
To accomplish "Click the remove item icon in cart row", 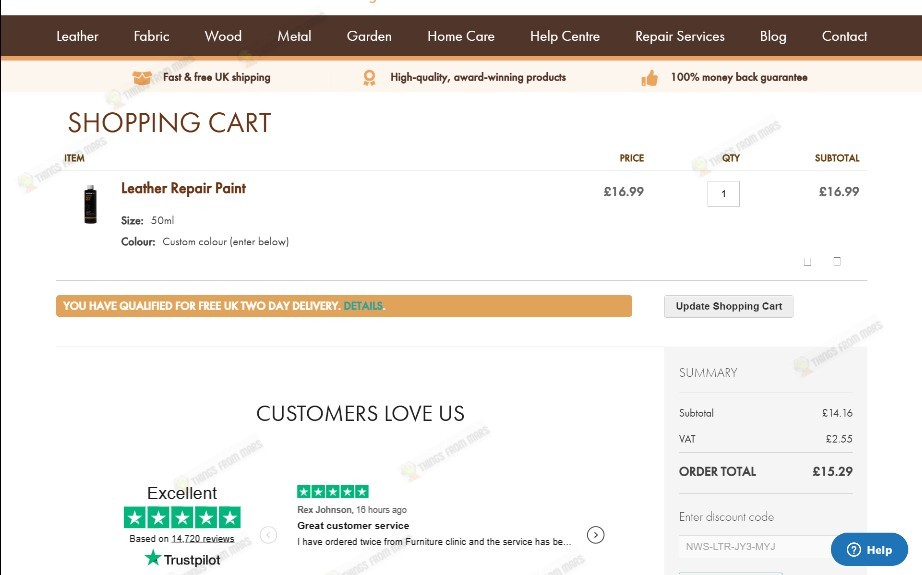I will point(837,262).
